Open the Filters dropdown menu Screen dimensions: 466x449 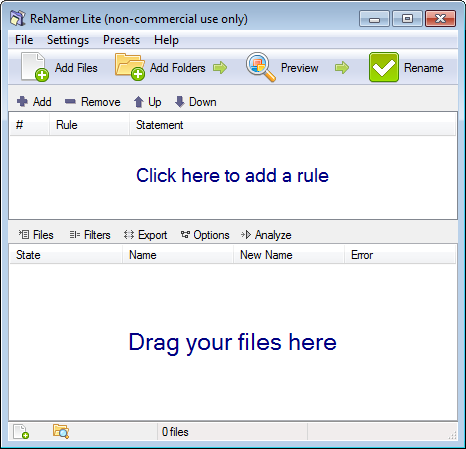90,235
